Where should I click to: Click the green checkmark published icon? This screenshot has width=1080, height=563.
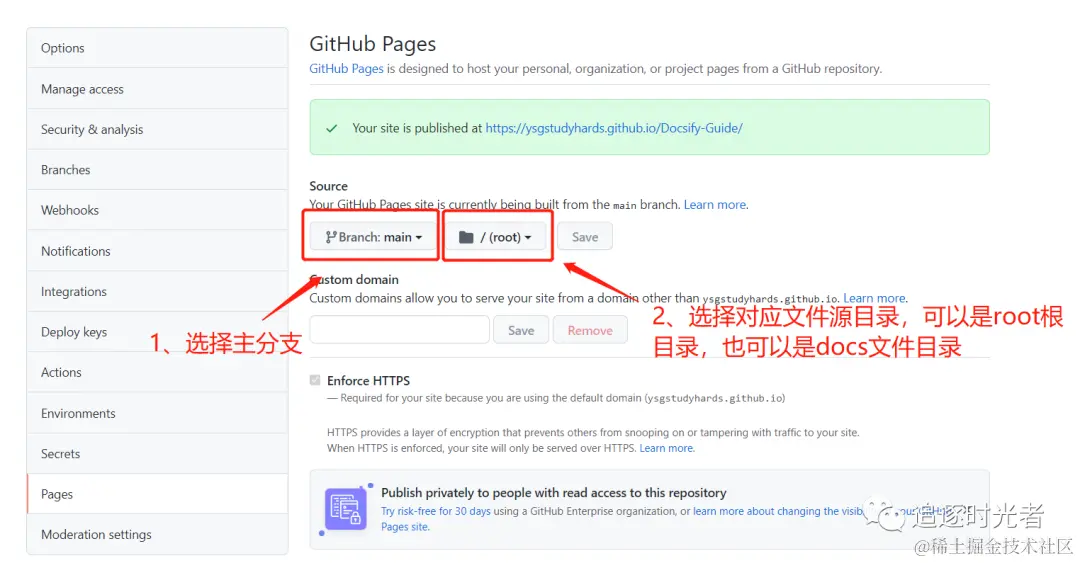pos(332,128)
